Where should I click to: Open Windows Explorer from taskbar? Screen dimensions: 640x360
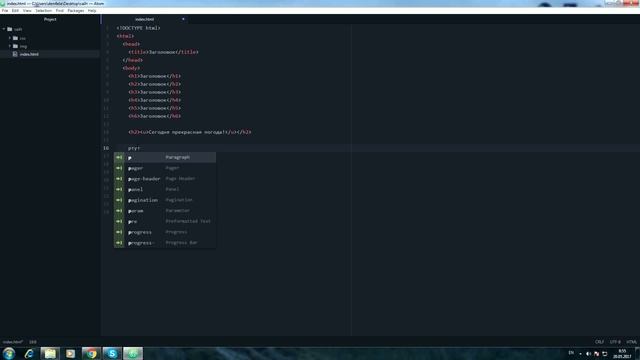(50, 353)
